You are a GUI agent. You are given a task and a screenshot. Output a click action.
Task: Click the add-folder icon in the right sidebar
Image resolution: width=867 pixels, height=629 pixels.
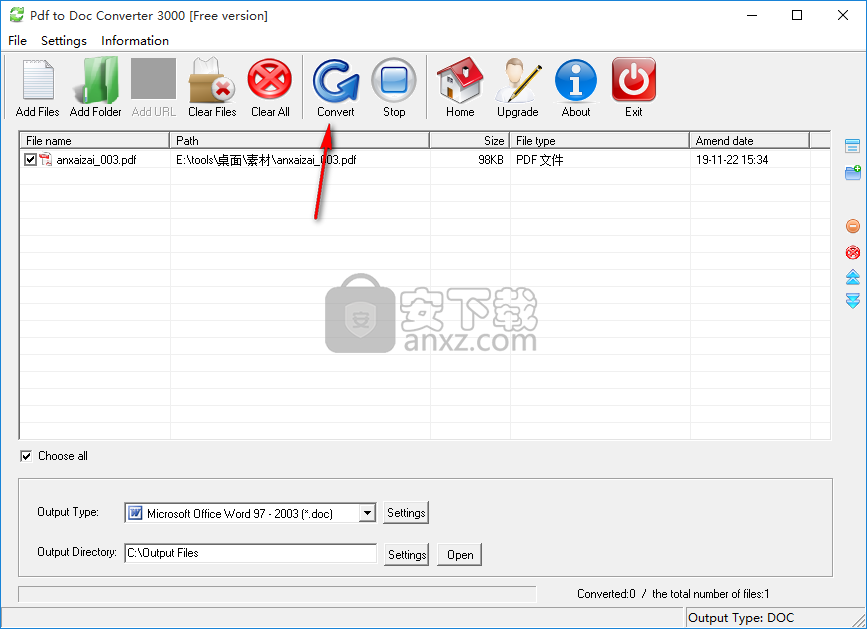click(853, 172)
